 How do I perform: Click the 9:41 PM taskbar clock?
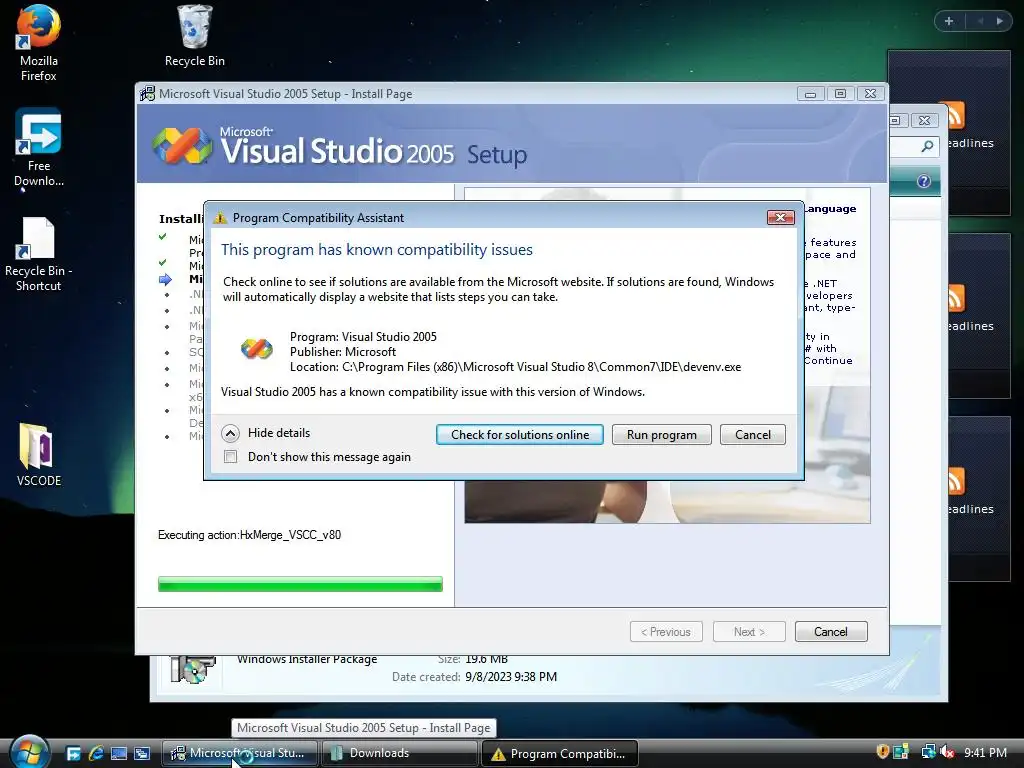[985, 753]
